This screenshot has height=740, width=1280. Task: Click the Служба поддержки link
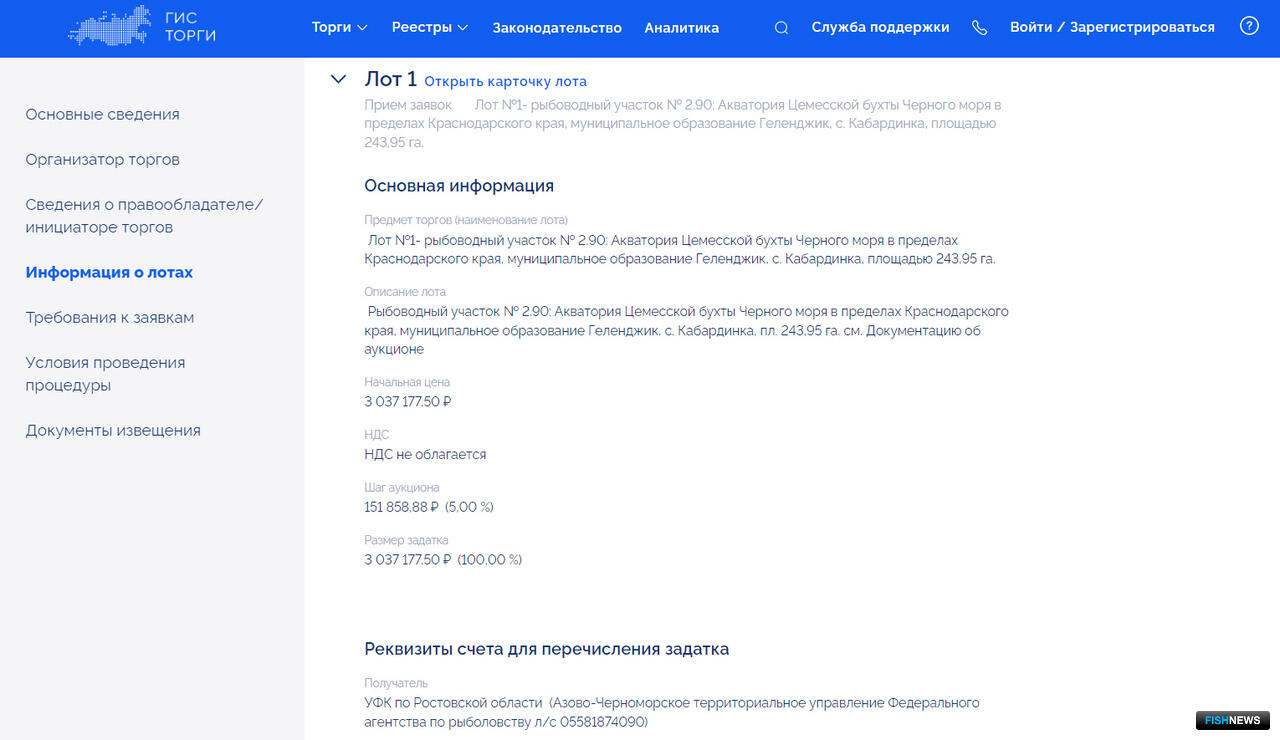coord(880,28)
